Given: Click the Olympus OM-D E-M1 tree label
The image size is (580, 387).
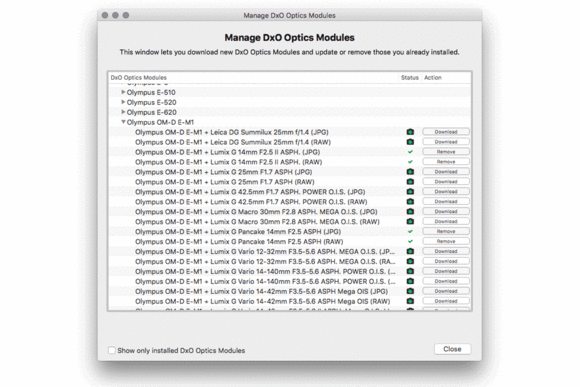Looking at the screenshot, I should 160,122.
